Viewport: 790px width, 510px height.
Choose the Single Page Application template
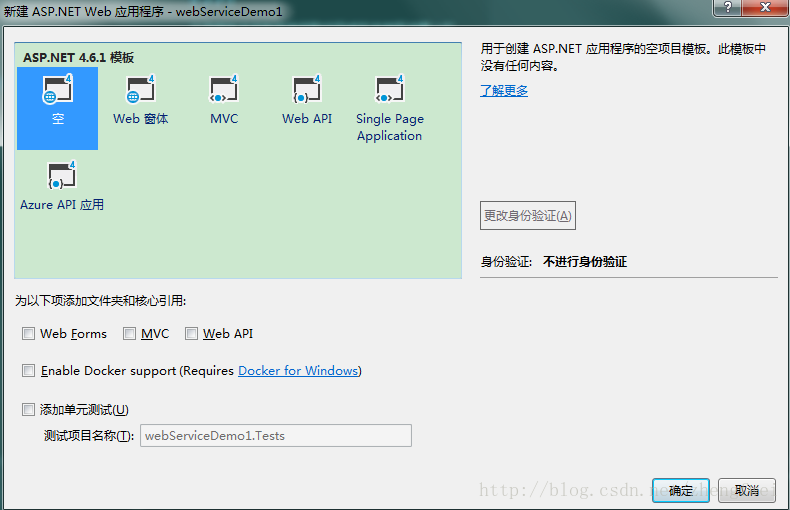(x=389, y=108)
